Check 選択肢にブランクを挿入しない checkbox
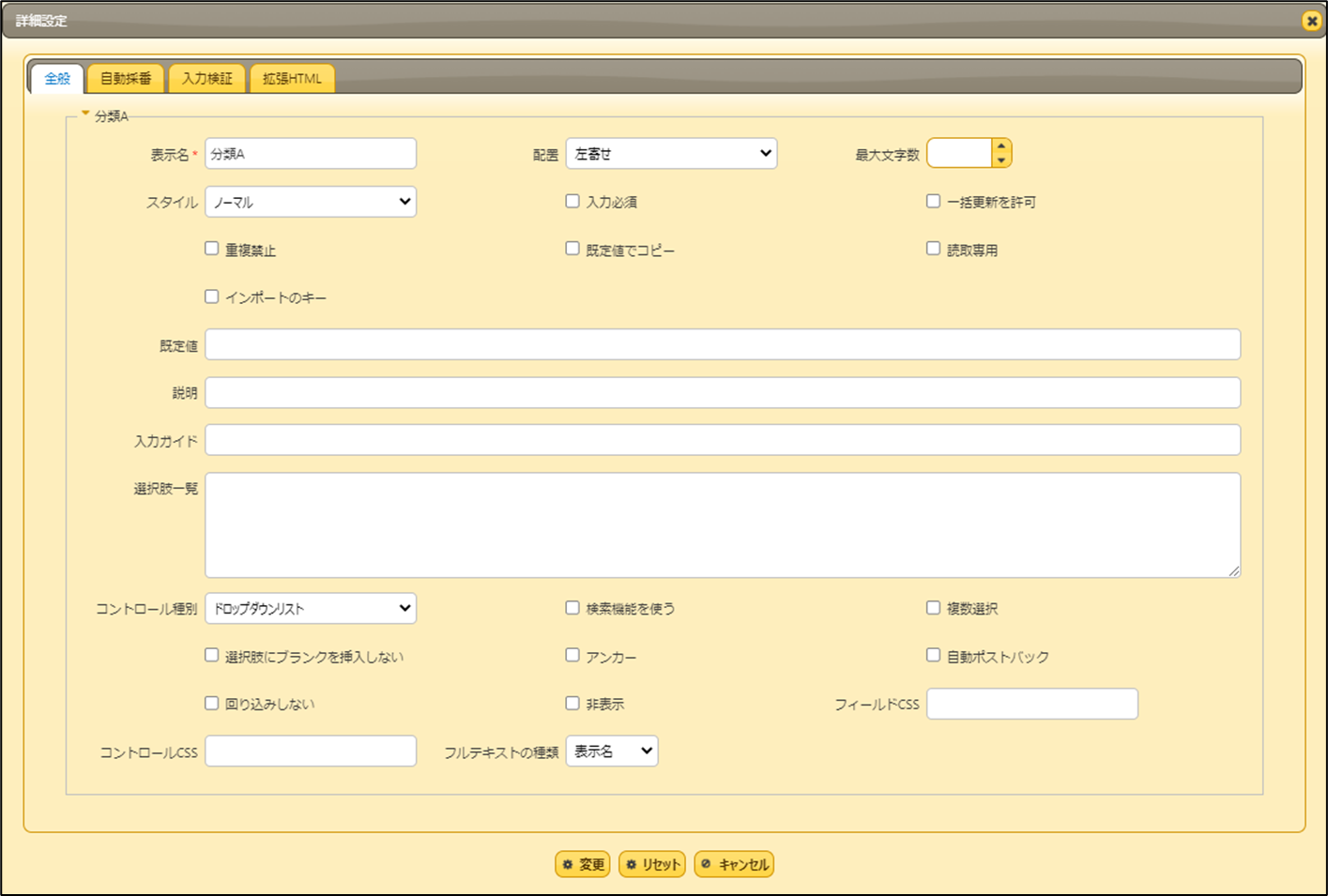The height and width of the screenshot is (896, 1328). [212, 656]
